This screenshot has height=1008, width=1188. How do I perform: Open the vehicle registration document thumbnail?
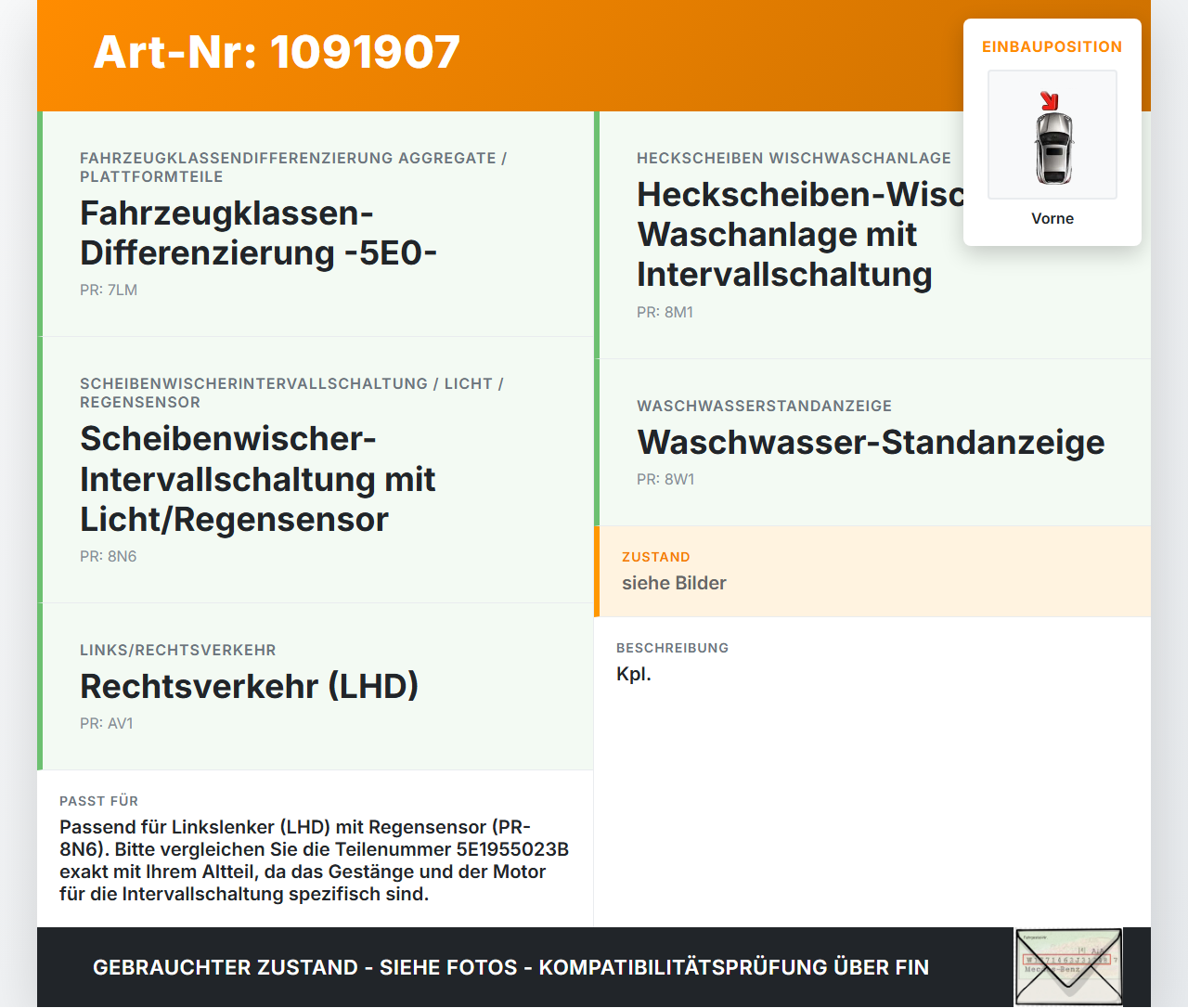coord(1068,966)
